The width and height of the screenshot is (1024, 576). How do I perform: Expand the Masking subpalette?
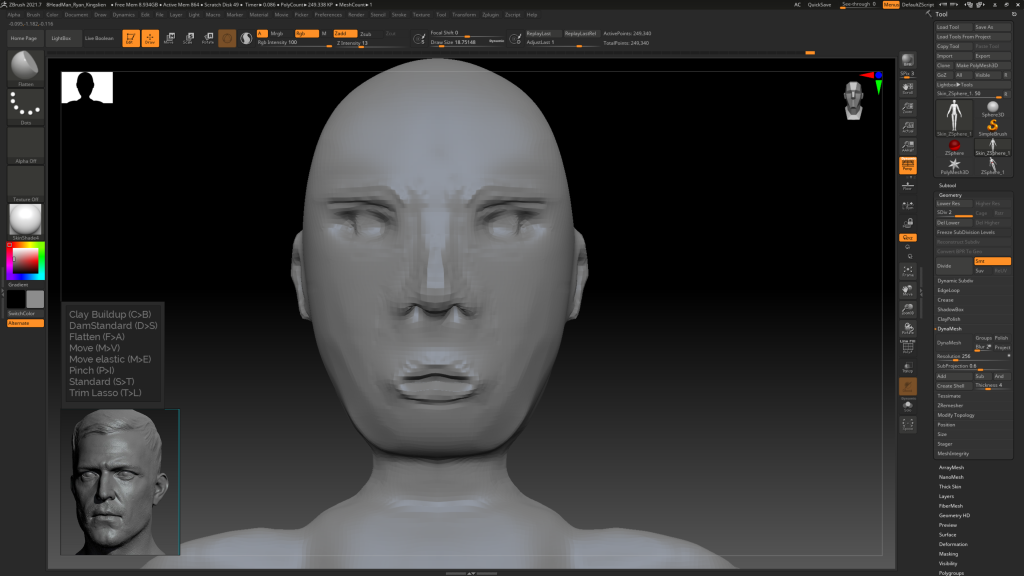point(948,553)
